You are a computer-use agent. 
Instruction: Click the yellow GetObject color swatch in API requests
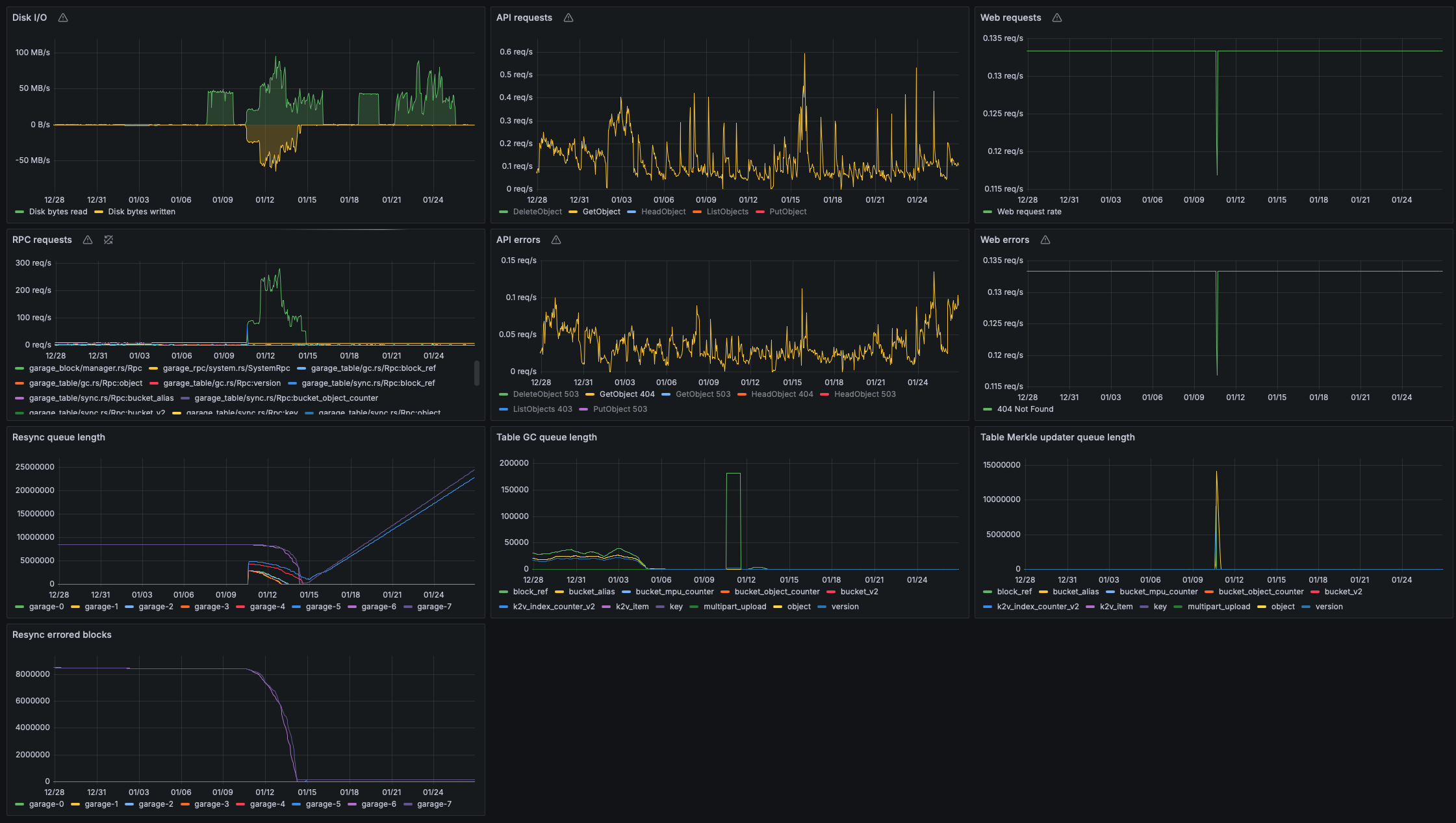[573, 212]
